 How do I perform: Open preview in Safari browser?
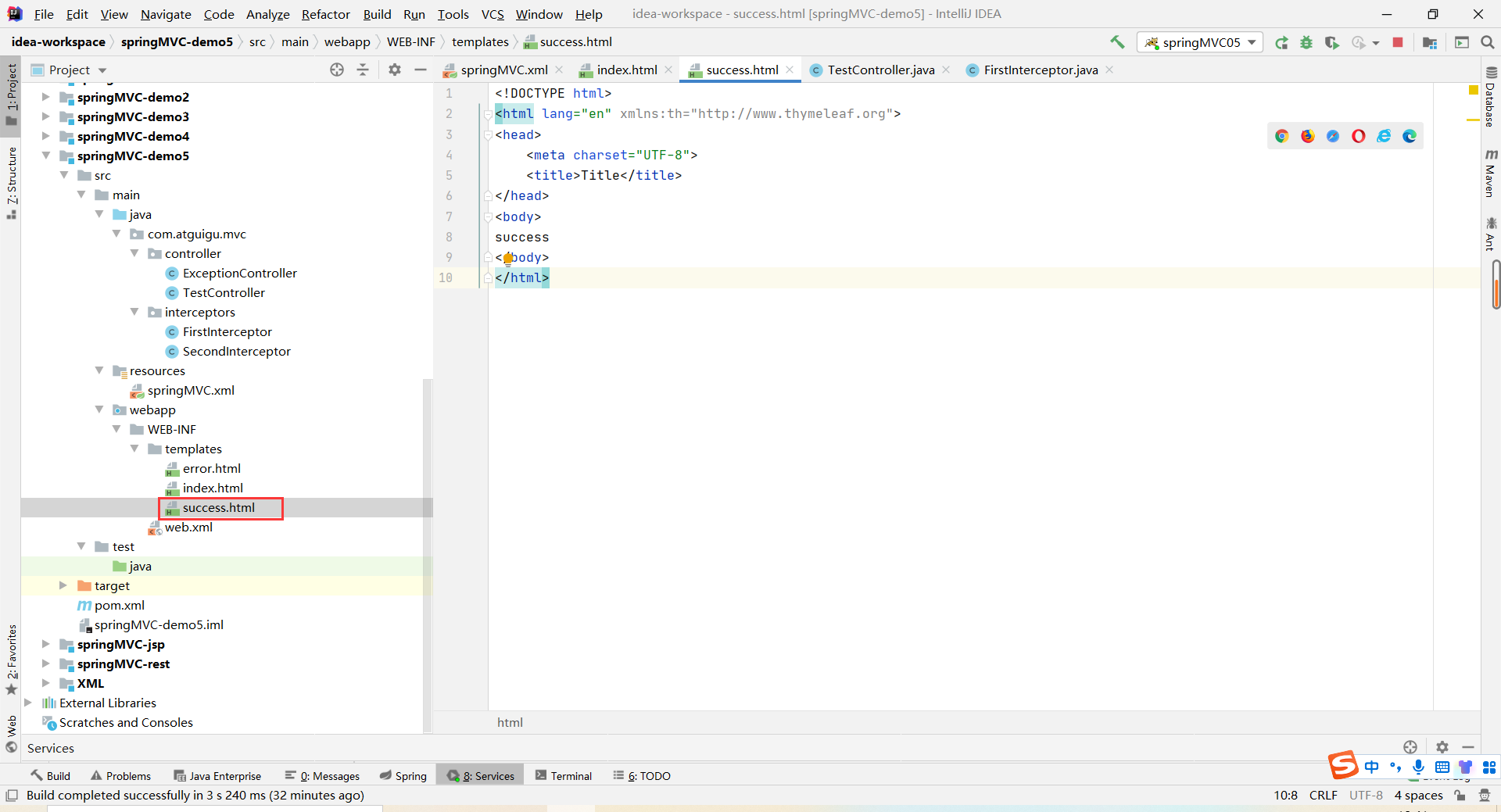1333,136
